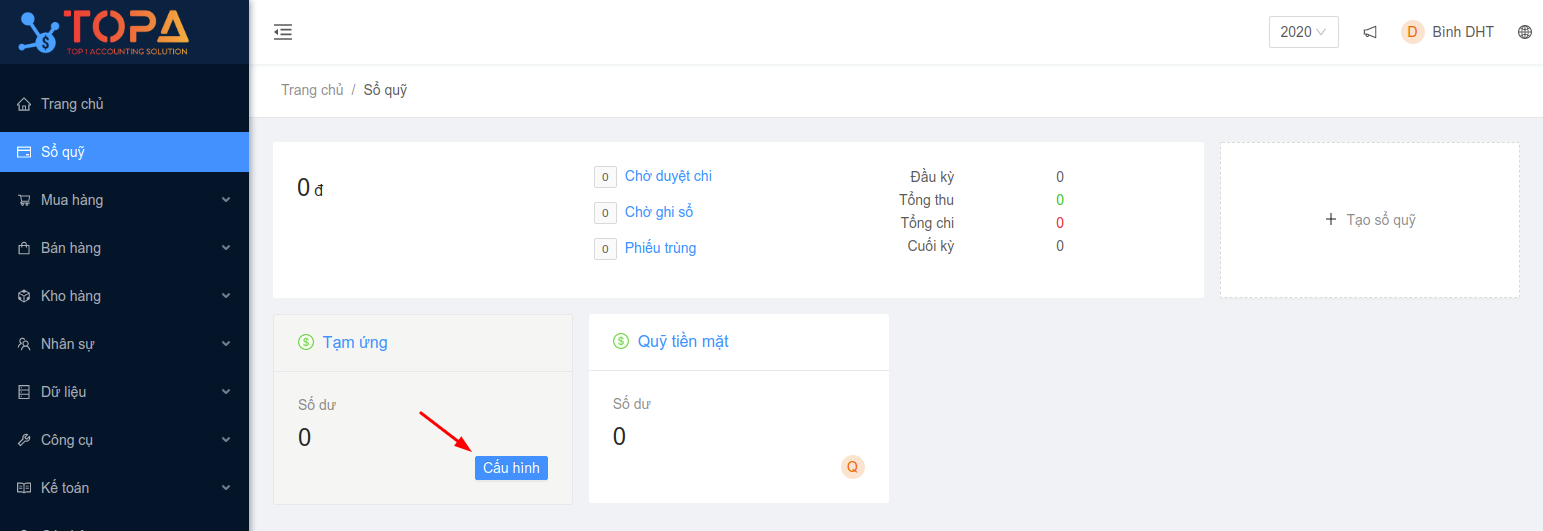Click the Bình DHT user avatar
The height and width of the screenshot is (531, 1543).
(x=1413, y=32)
